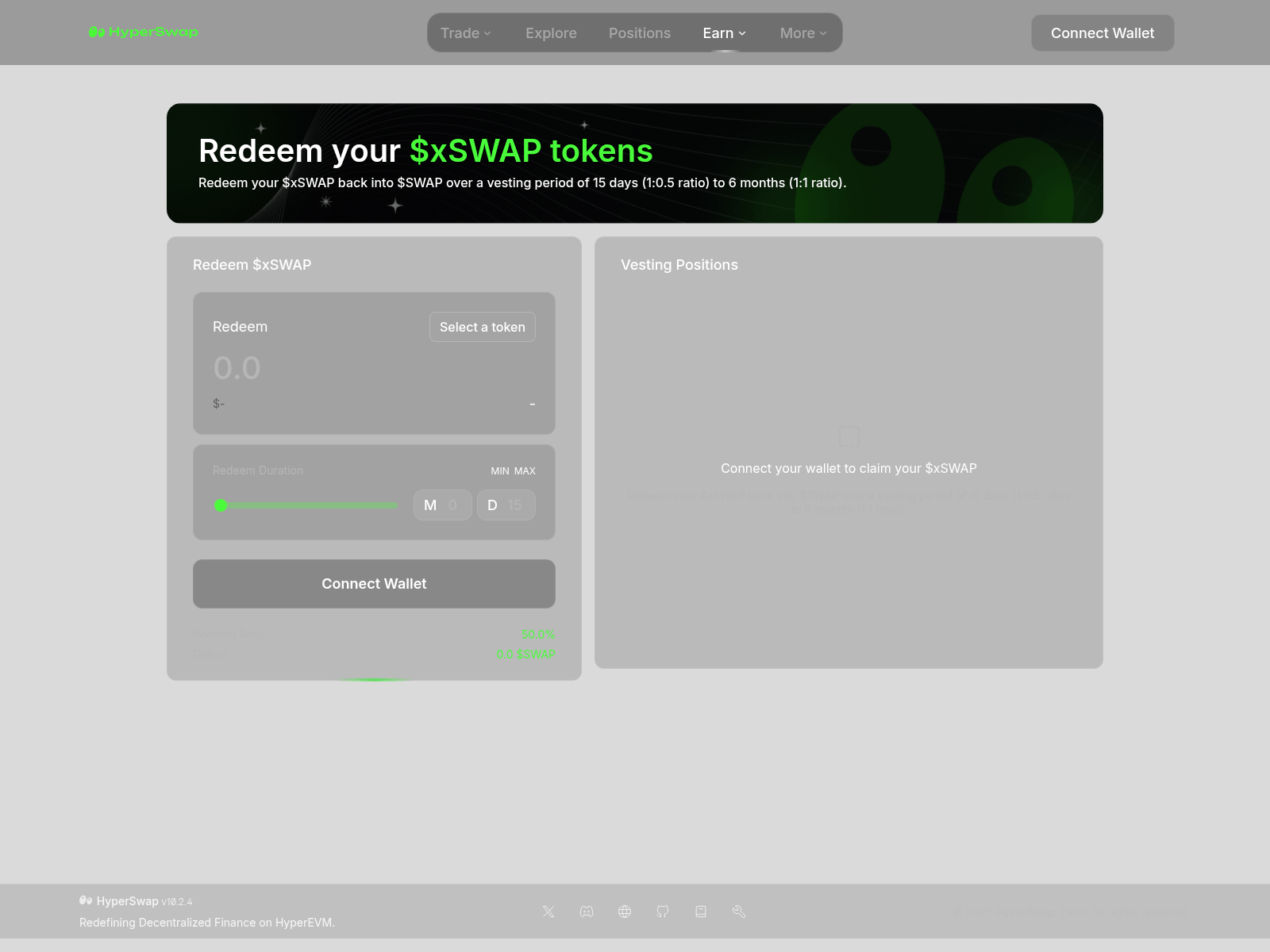Image resolution: width=1270 pixels, height=952 pixels.
Task: Open the GitHub repository icon
Action: [663, 911]
